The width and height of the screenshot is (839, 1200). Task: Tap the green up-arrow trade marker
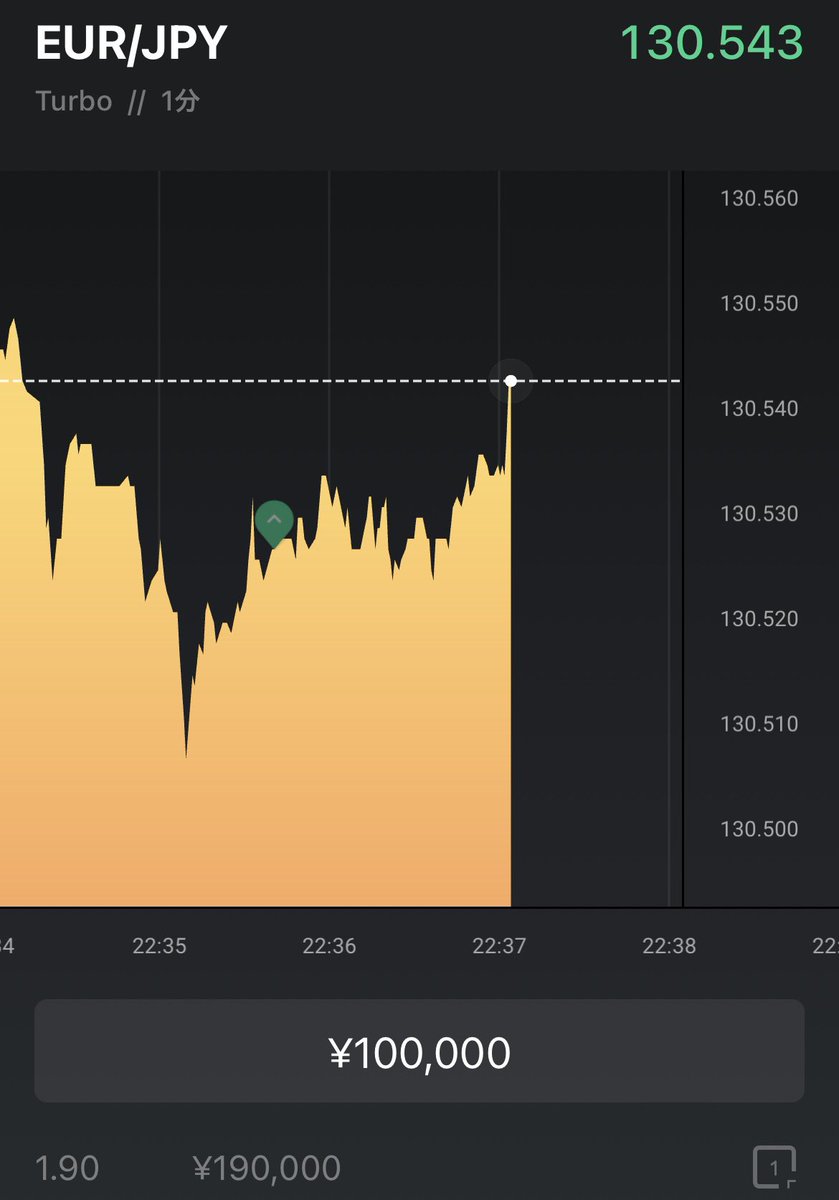tap(274, 524)
